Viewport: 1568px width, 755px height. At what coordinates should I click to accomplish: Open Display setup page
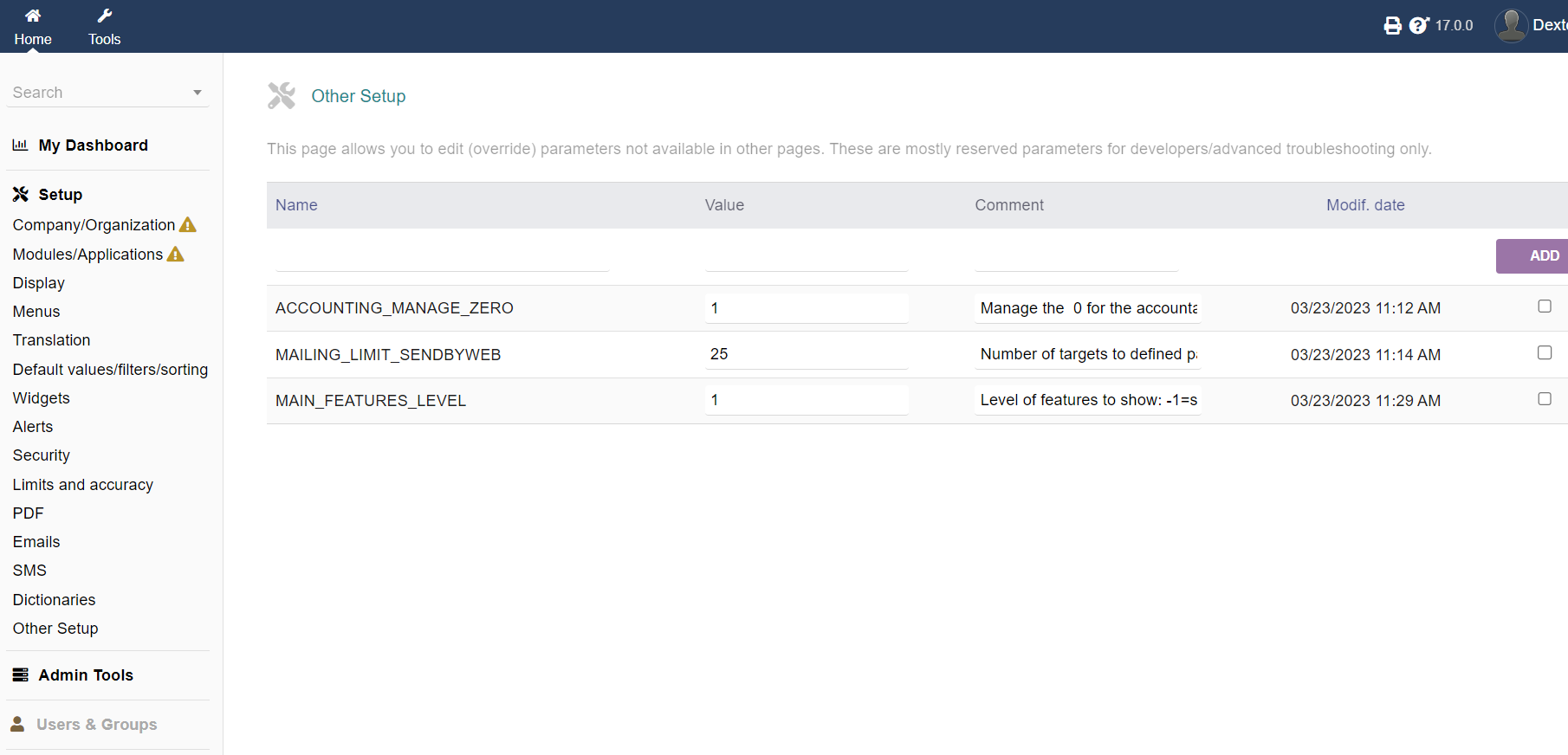39,283
